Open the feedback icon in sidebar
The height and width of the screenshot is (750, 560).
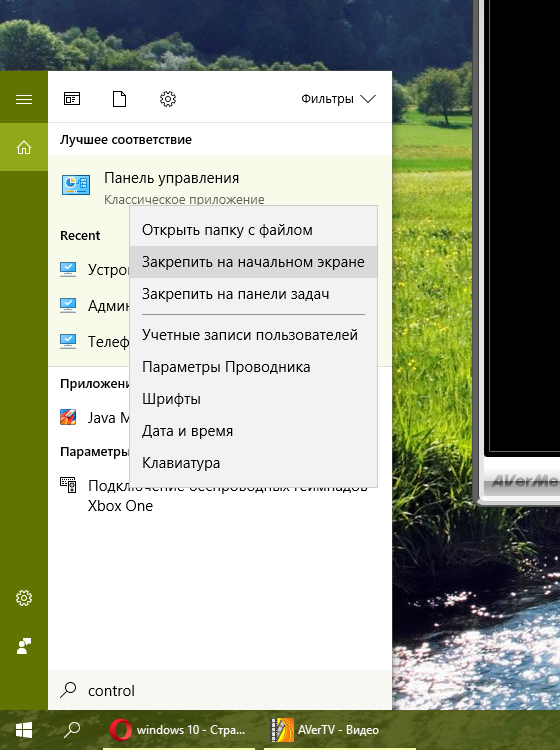click(x=24, y=646)
